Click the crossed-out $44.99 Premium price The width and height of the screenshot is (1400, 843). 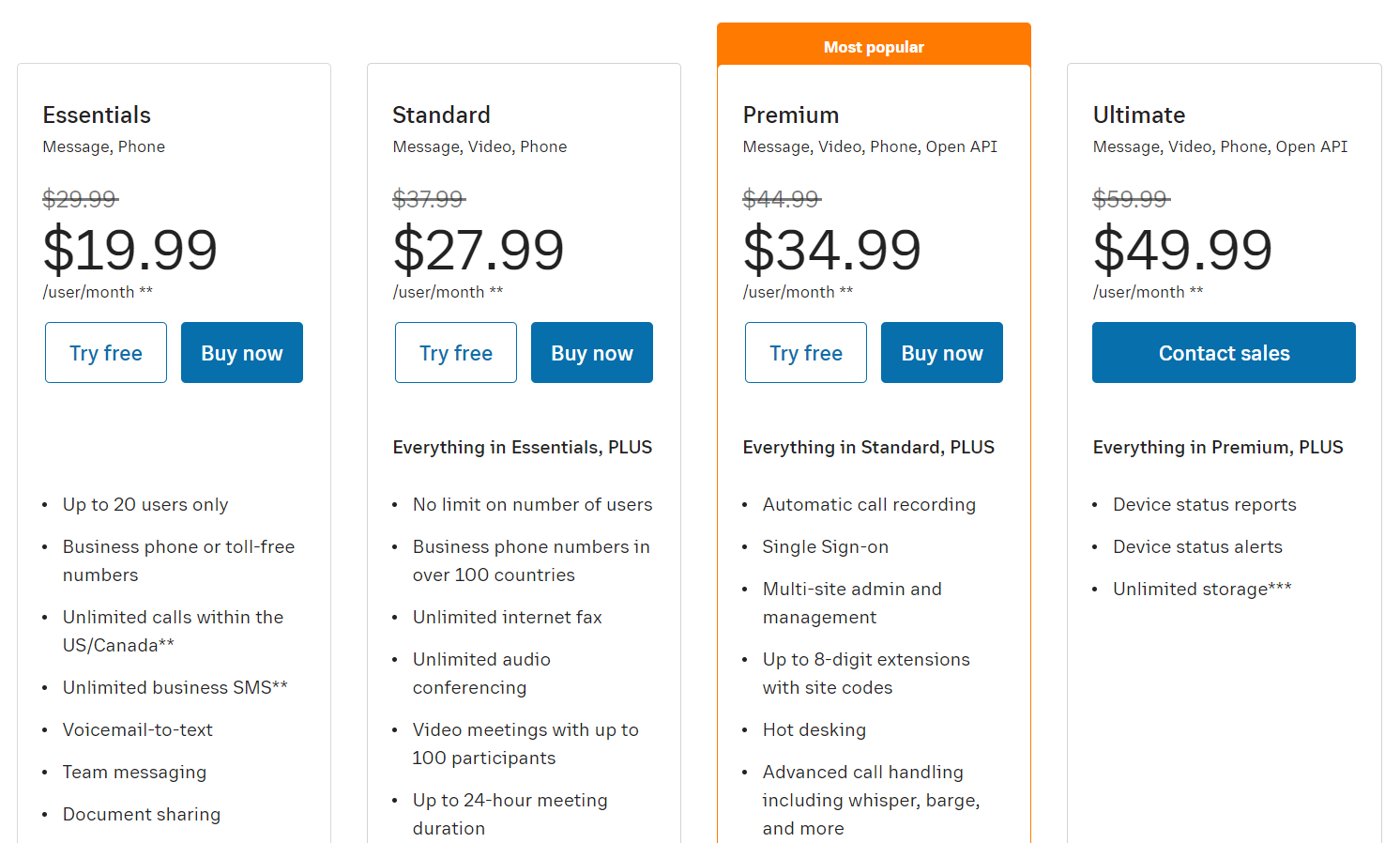[x=781, y=199]
